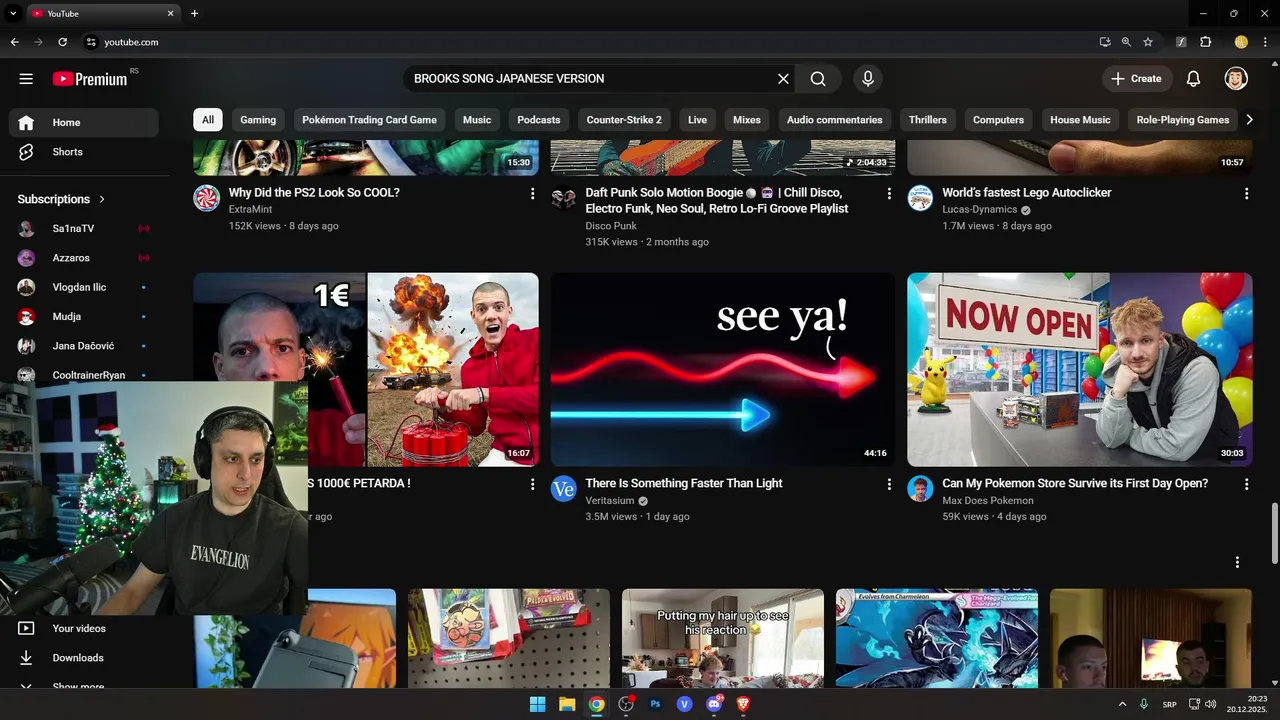Open Photoshop from the taskbar
1280x720 pixels.
(x=655, y=704)
